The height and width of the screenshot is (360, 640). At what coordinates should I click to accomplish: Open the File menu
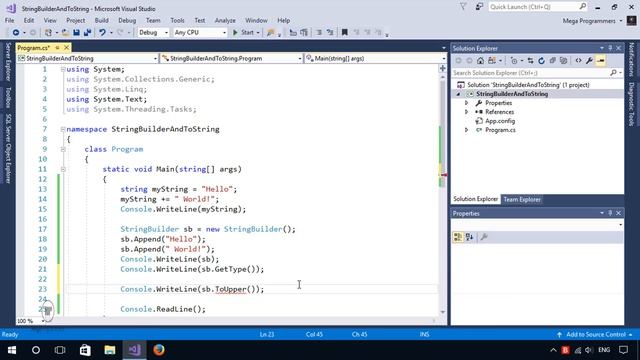[x=9, y=20]
